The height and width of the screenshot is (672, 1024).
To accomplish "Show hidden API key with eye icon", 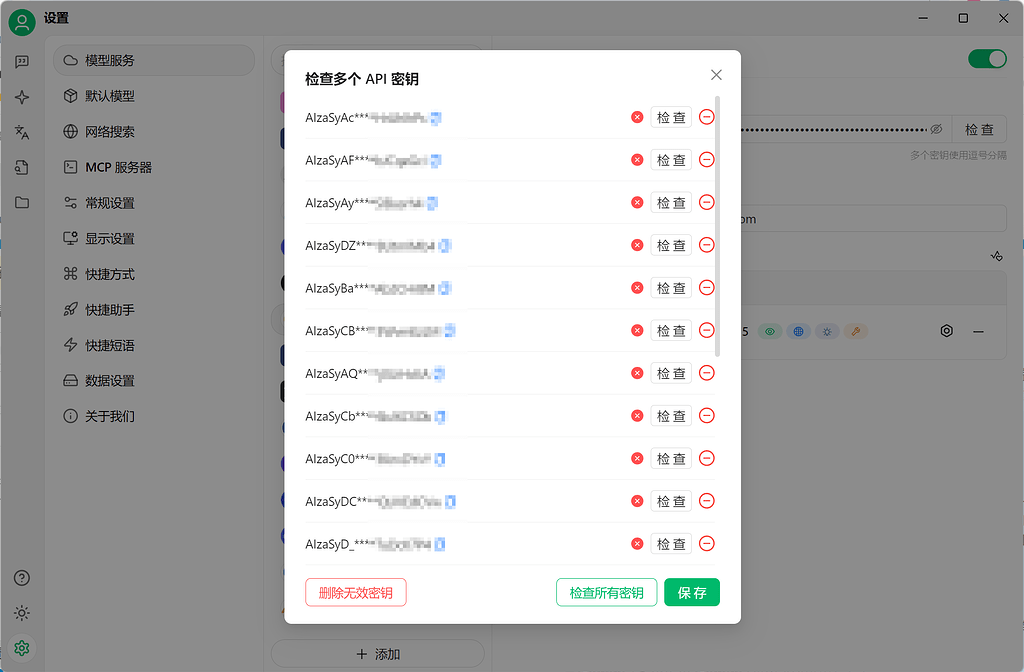I will pyautogui.click(x=936, y=129).
